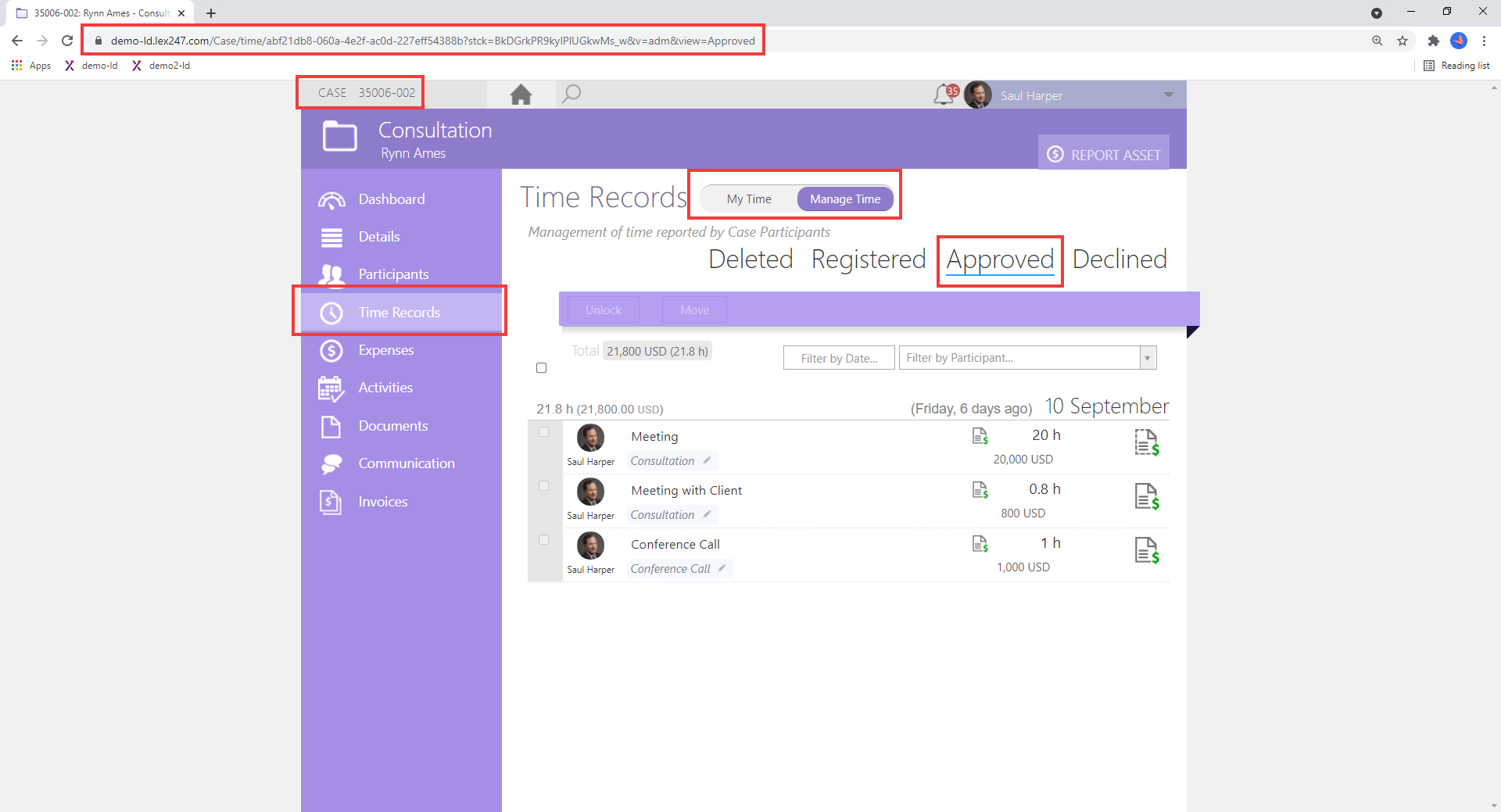The image size is (1501, 812).
Task: Click the Invoices icon in the sidebar
Action: (331, 502)
